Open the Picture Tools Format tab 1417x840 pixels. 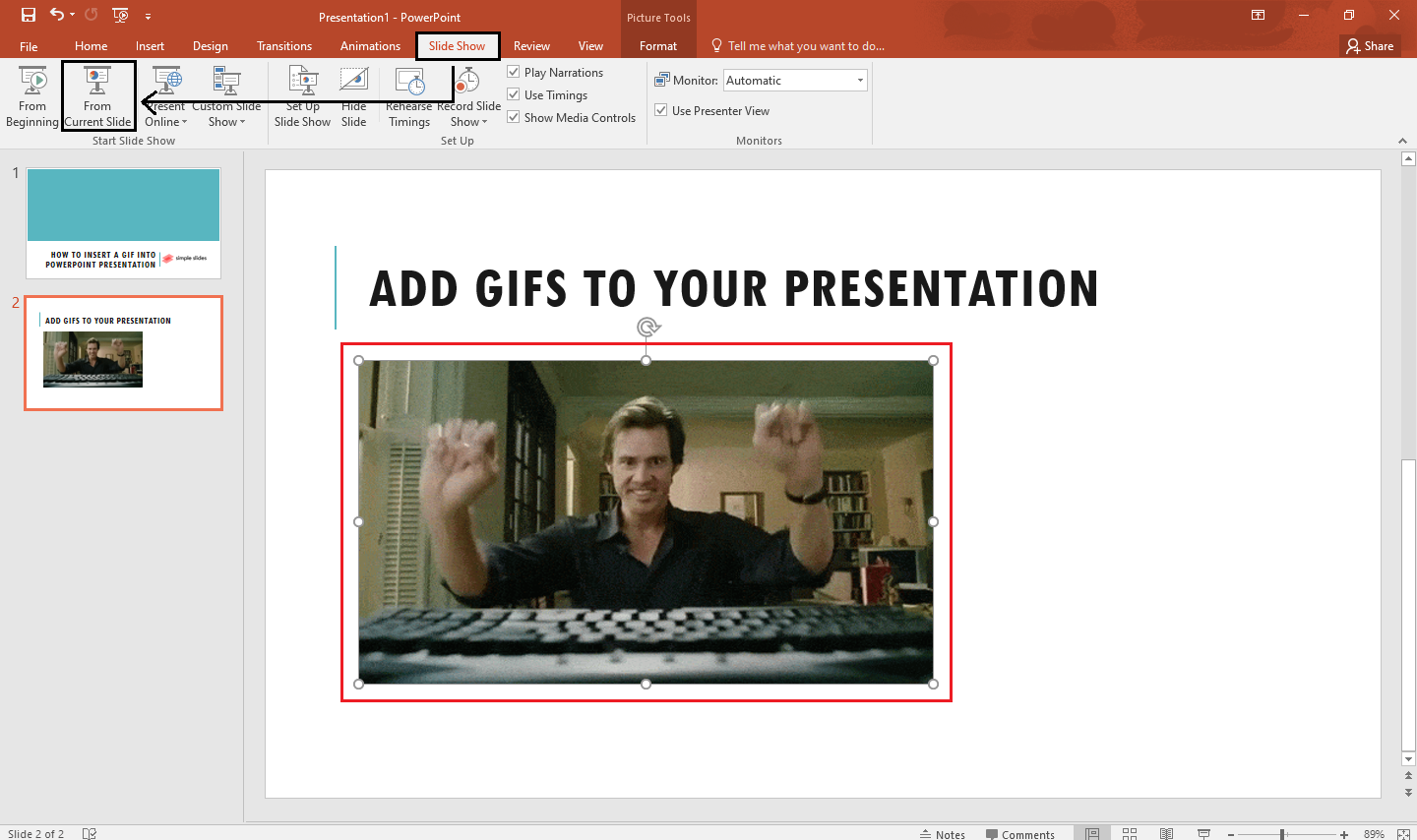coord(656,45)
